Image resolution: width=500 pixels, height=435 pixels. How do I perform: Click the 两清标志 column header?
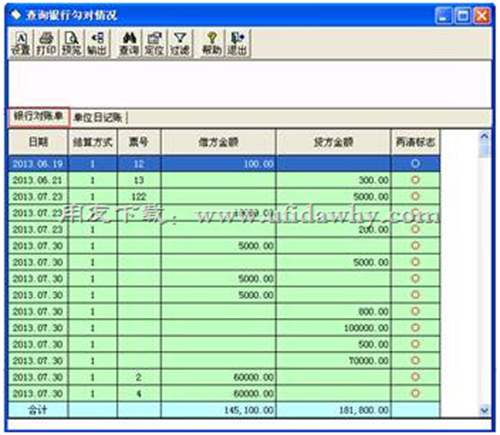(x=415, y=142)
